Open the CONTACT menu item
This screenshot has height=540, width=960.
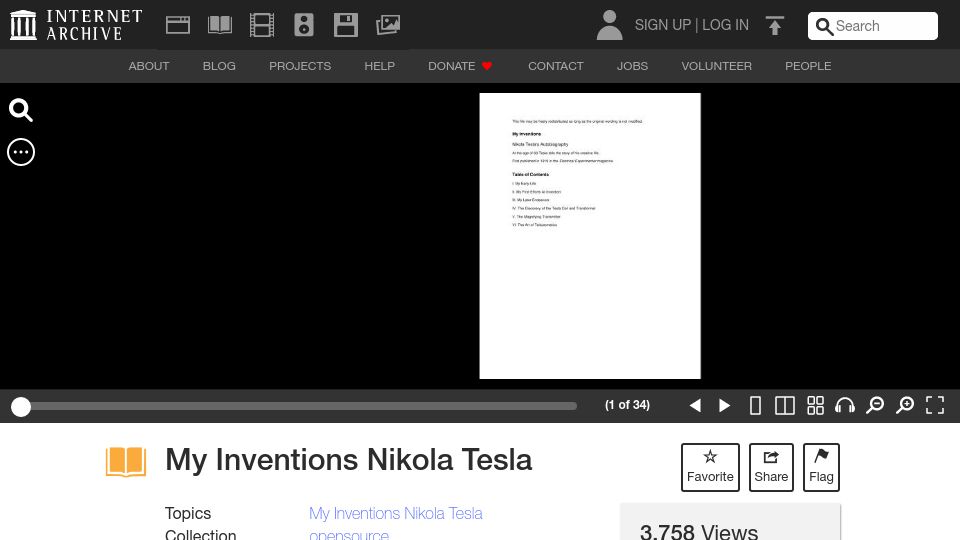pyautogui.click(x=556, y=66)
